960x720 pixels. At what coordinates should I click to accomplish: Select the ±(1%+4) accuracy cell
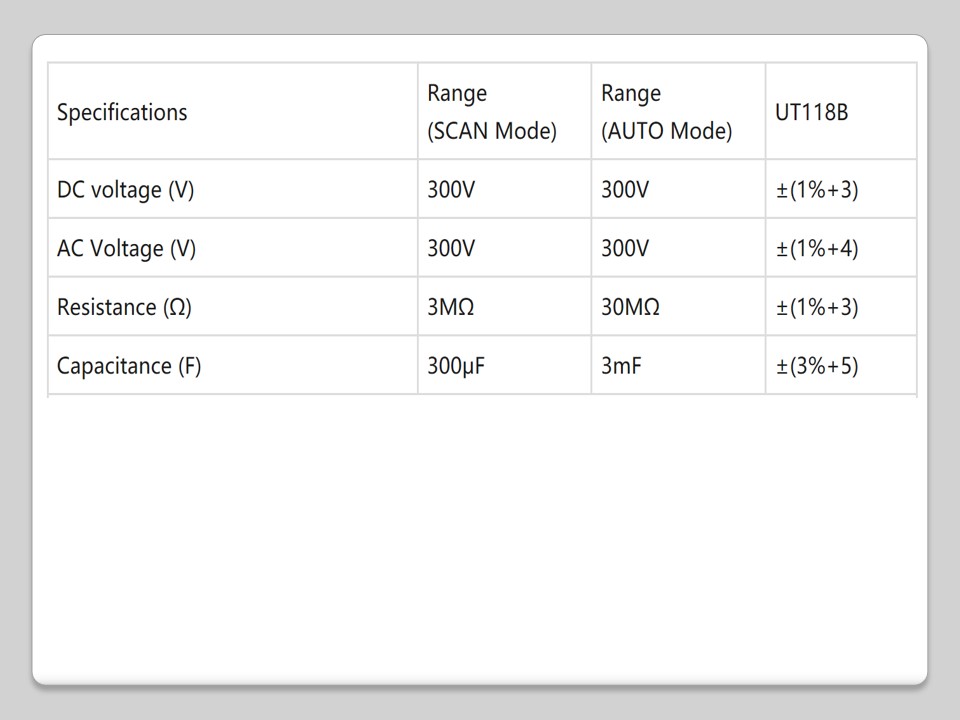coord(817,248)
